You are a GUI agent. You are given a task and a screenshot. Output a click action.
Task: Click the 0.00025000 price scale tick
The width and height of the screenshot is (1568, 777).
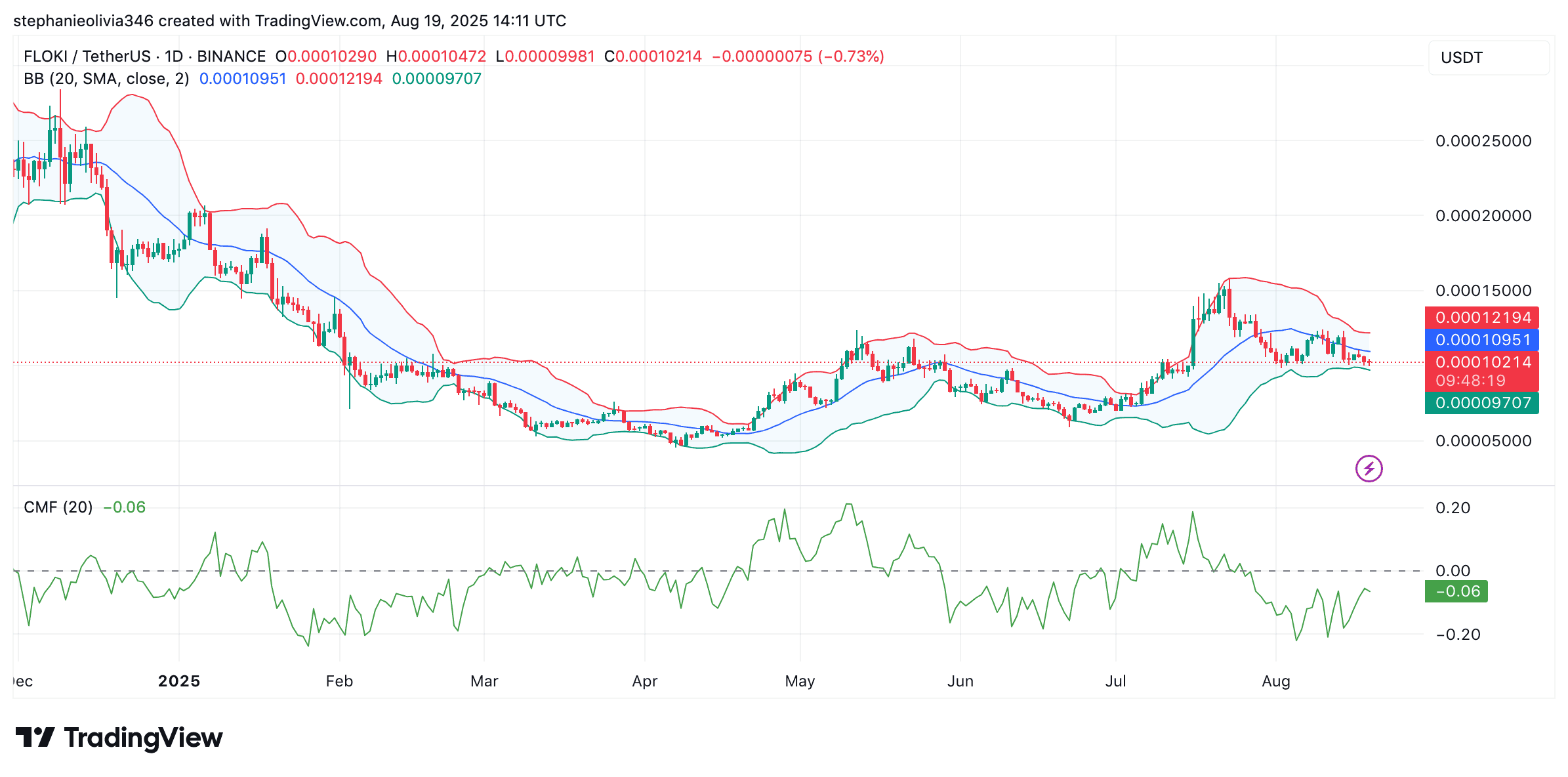(x=1483, y=141)
